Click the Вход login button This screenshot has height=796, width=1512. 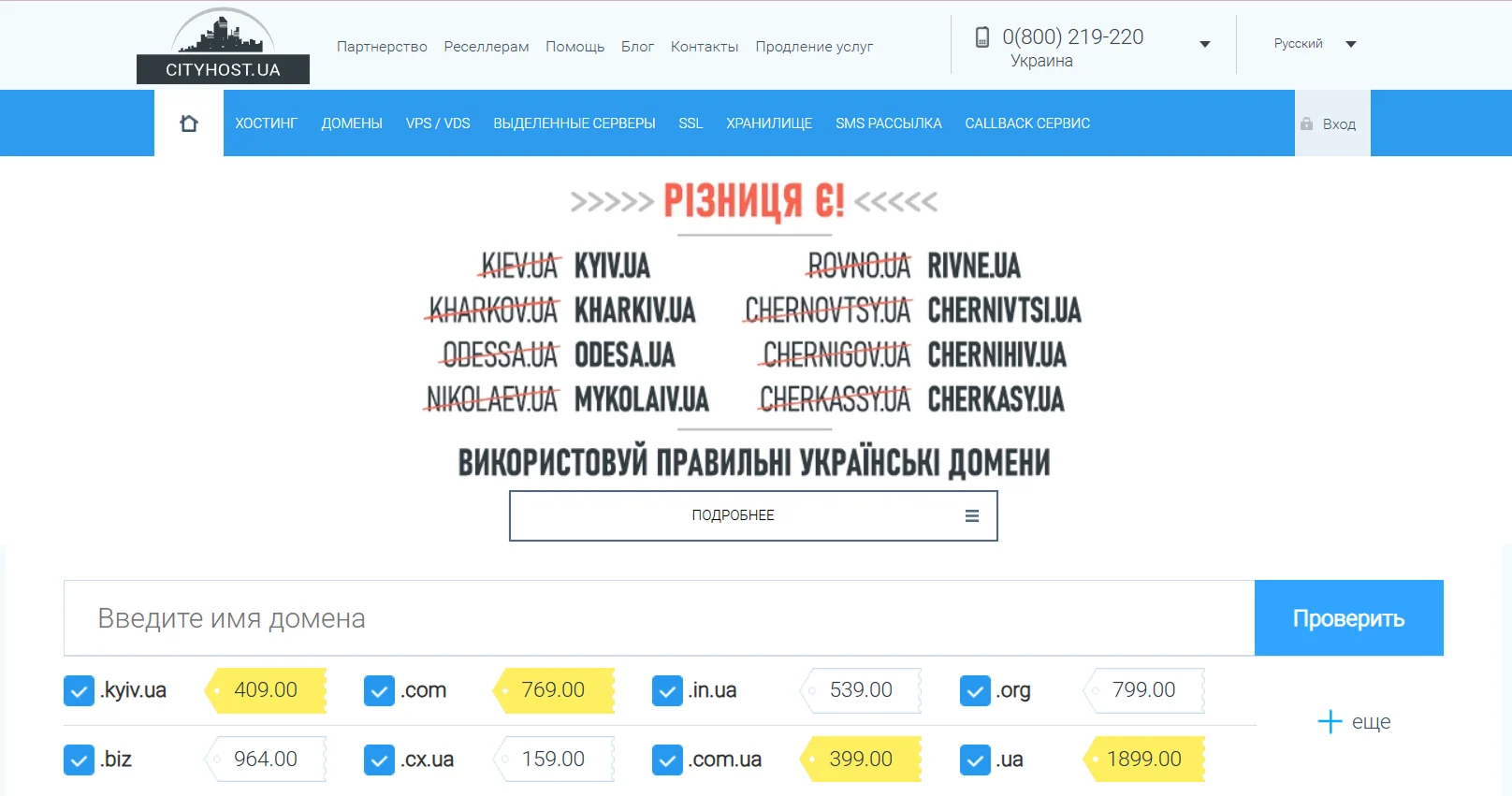click(1332, 123)
